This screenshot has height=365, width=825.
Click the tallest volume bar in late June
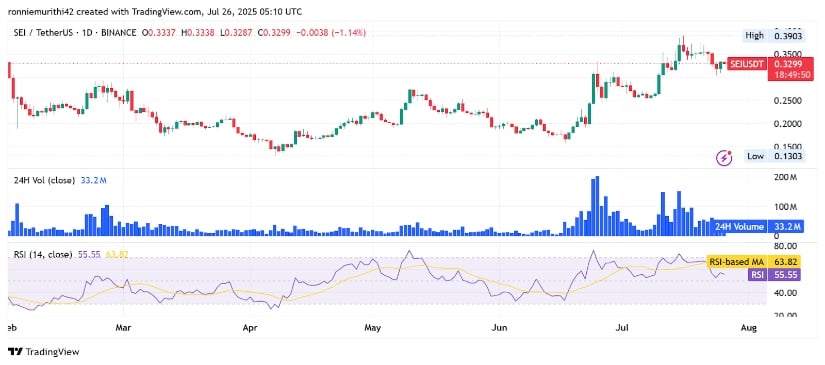pyautogui.click(x=597, y=206)
